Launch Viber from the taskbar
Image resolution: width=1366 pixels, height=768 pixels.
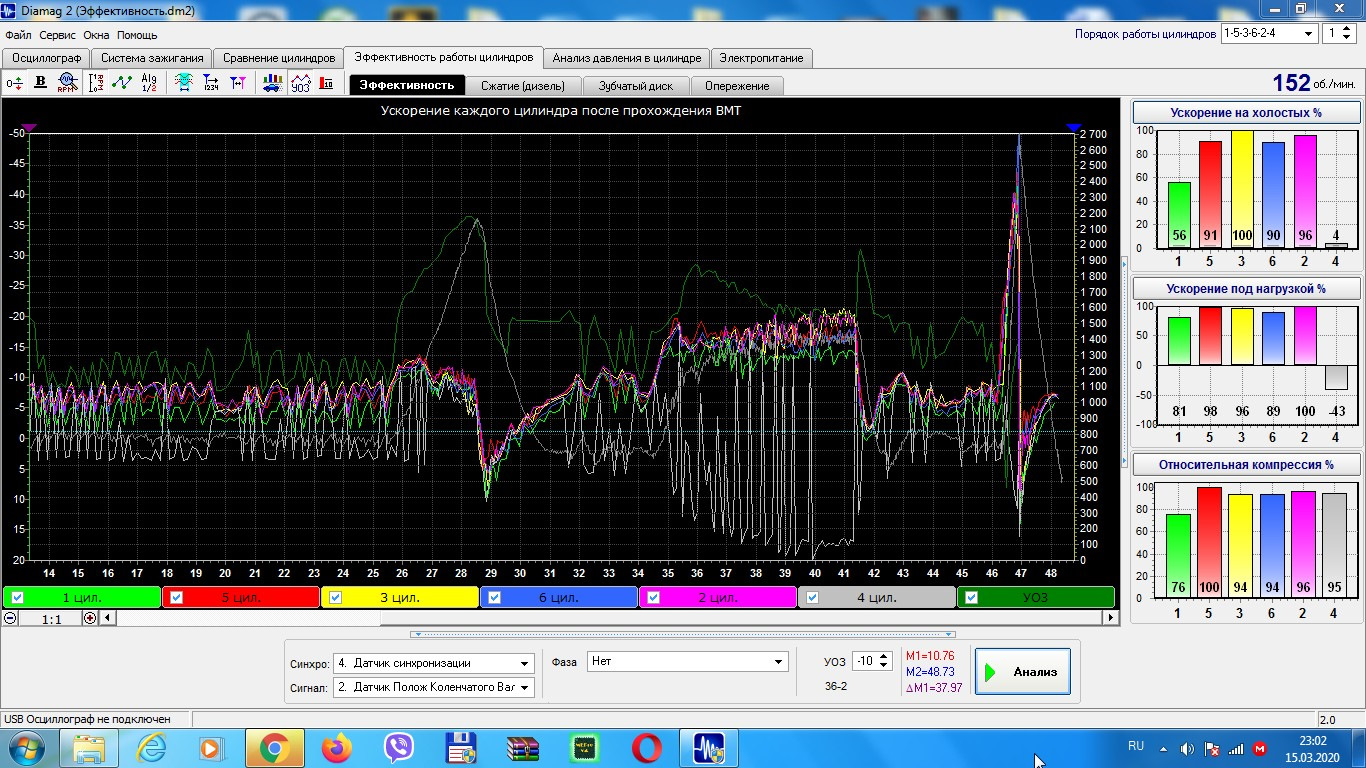click(x=399, y=747)
